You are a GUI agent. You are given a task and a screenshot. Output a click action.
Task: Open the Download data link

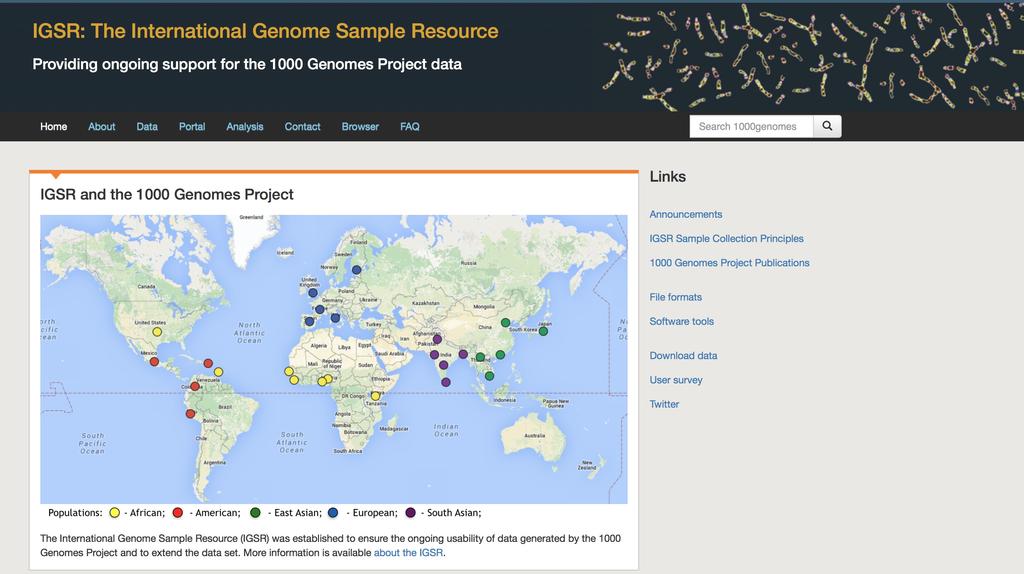point(683,356)
